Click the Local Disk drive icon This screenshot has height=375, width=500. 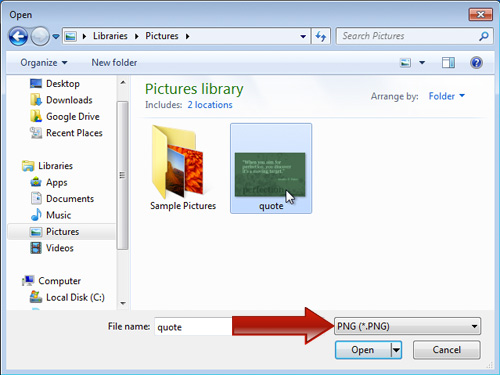coord(36,297)
